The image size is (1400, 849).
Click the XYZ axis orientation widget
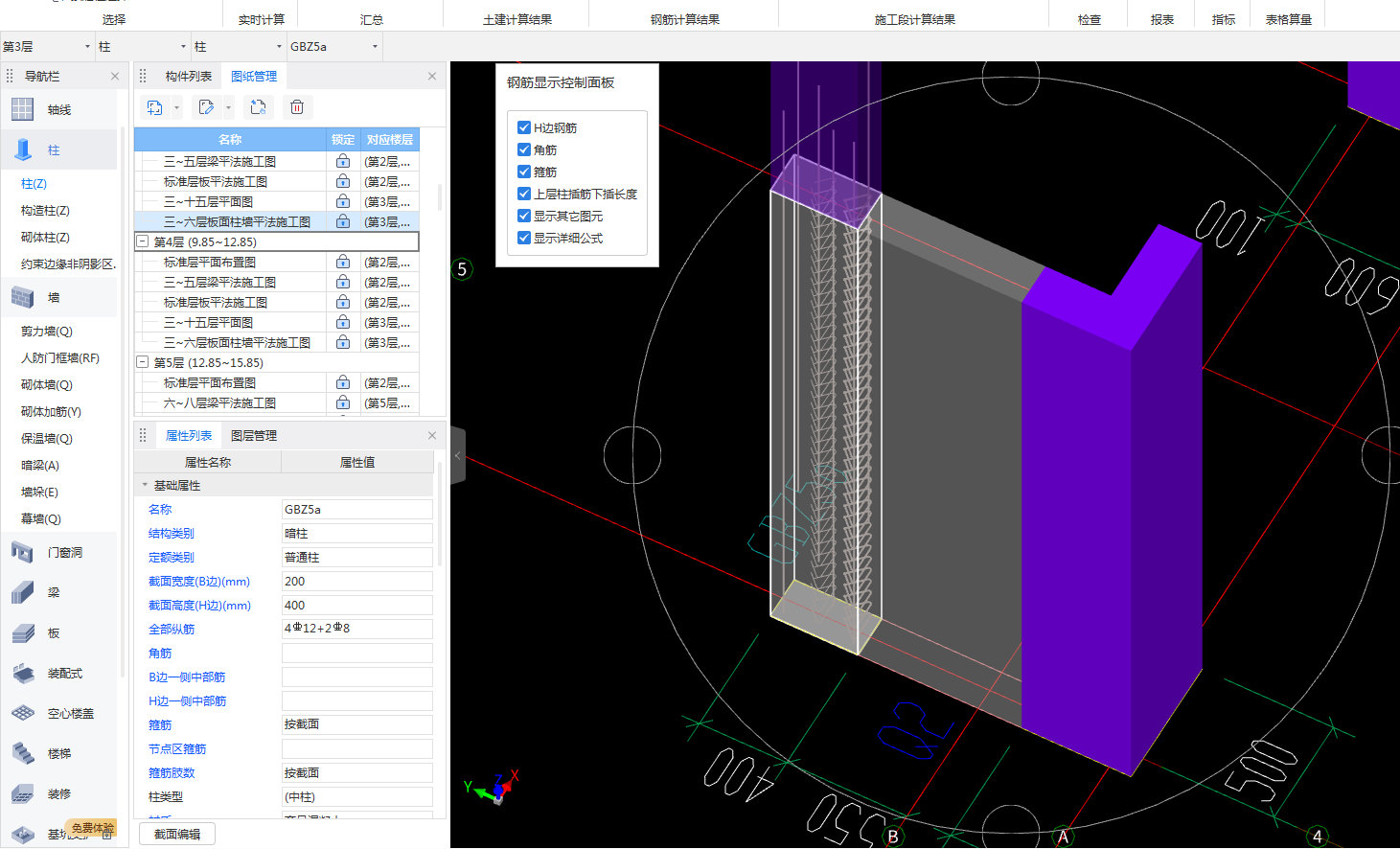(493, 786)
